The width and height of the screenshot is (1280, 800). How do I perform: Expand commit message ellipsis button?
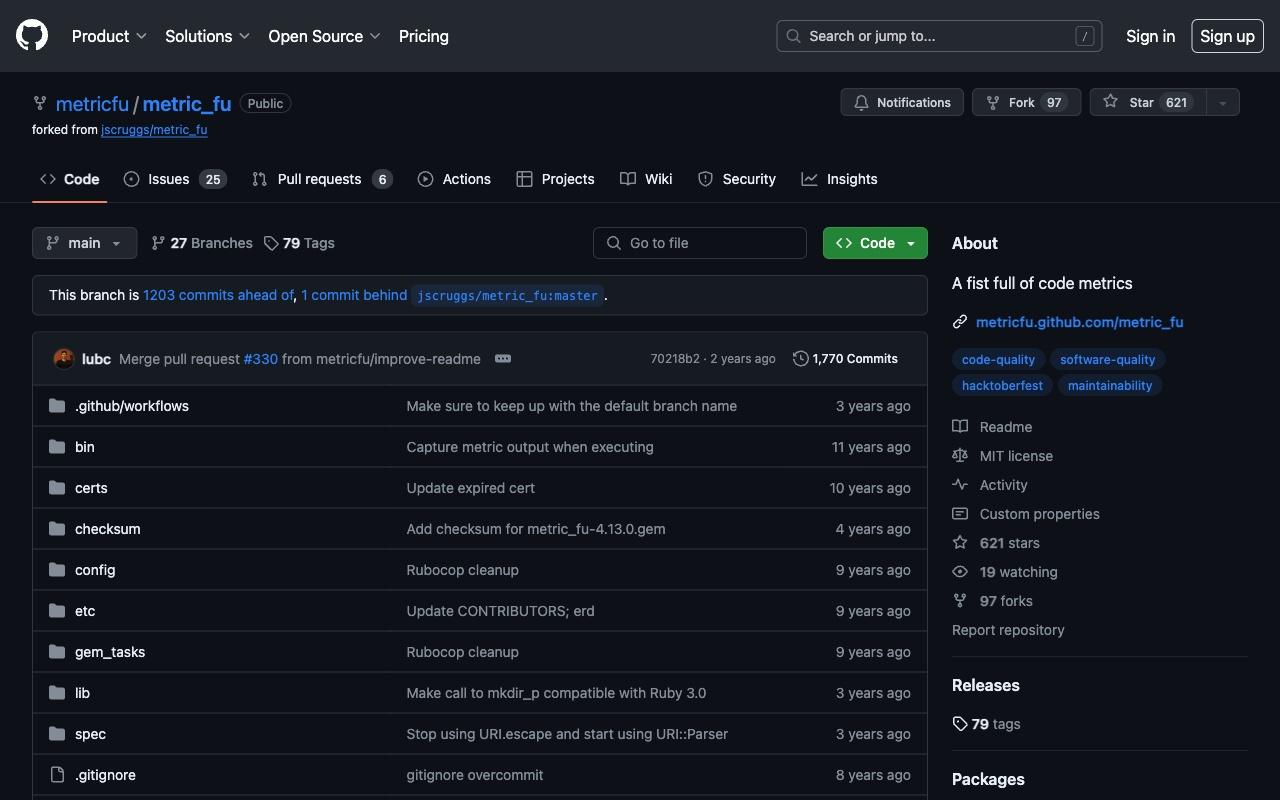503,359
